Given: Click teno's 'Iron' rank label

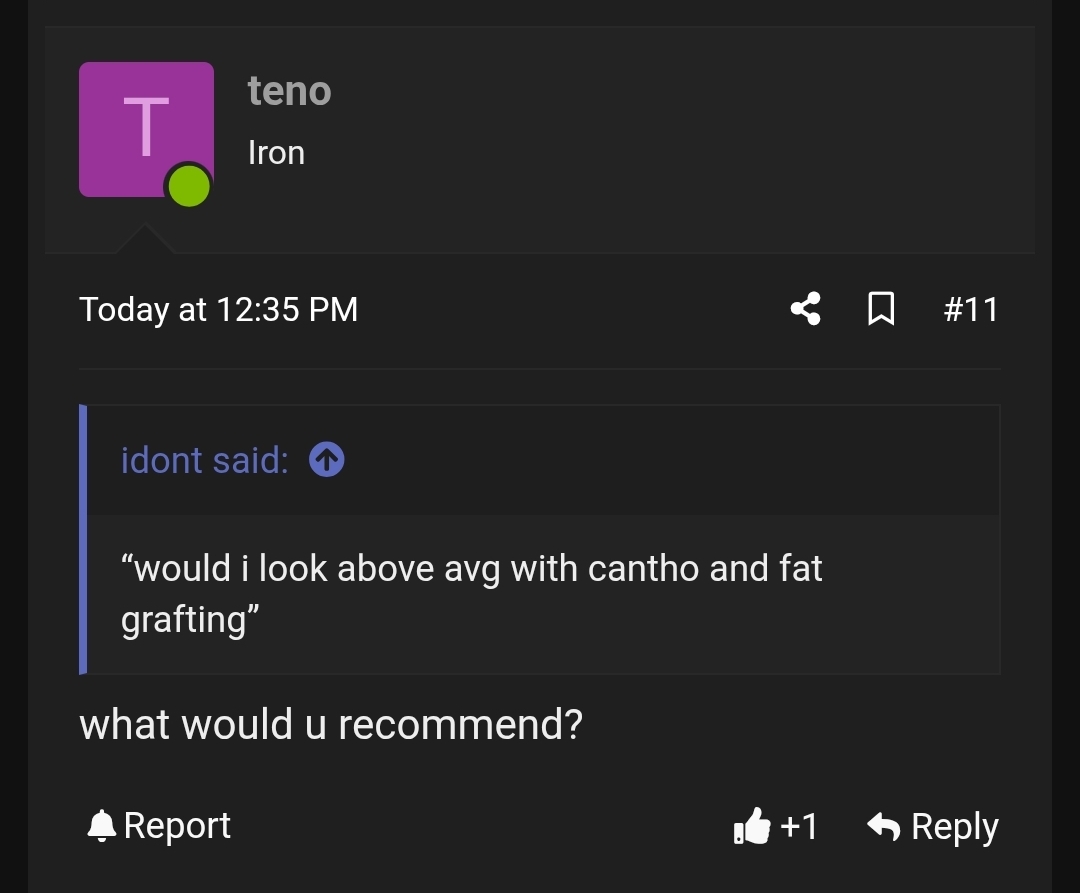Looking at the screenshot, I should pyautogui.click(x=276, y=152).
